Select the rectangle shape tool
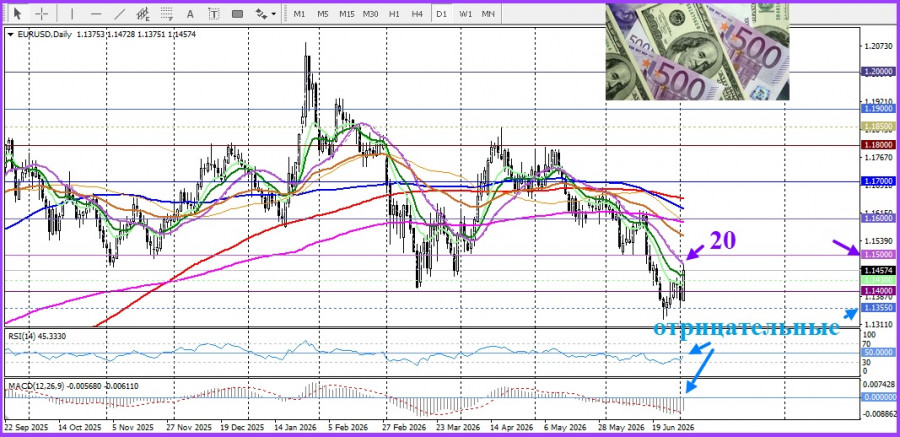Screen dimensions: 900x437 (237, 13)
